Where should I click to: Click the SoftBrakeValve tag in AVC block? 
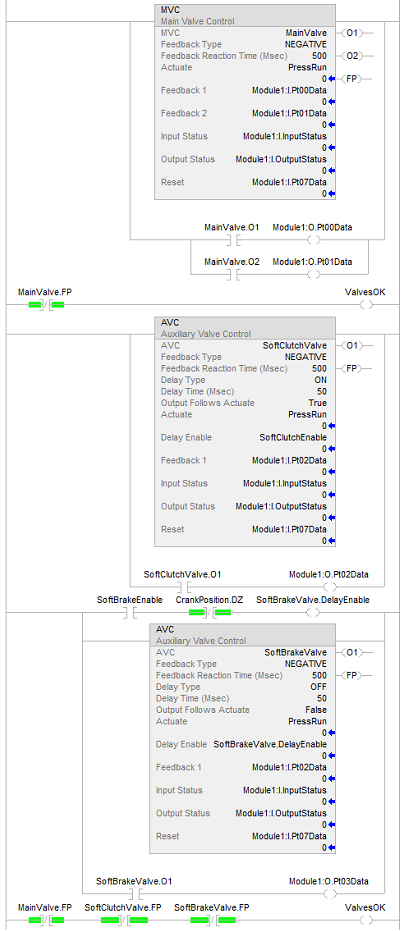[x=295, y=652]
